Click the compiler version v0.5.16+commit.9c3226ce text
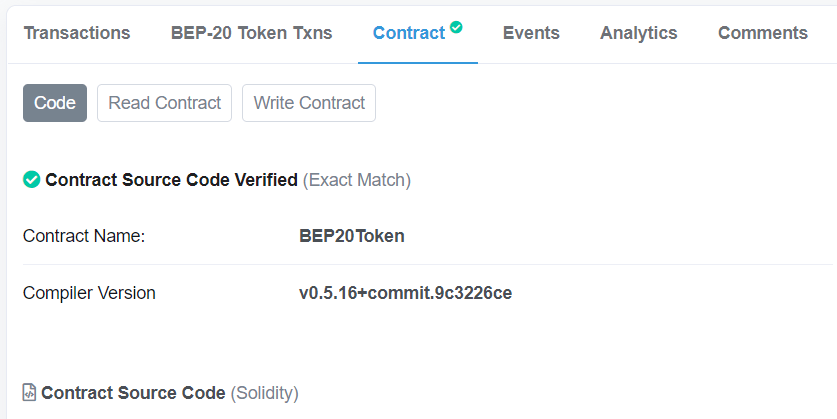Viewport: 837px width, 419px height. pos(406,293)
